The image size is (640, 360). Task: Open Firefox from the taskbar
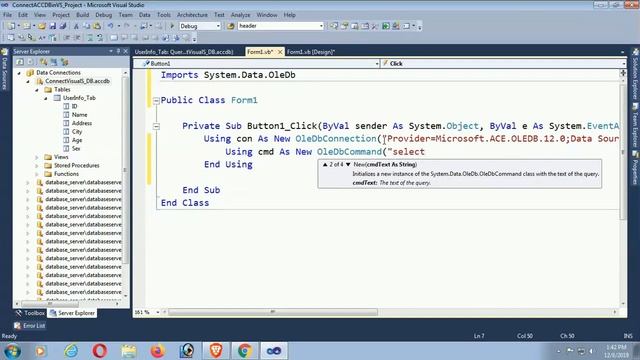[x=158, y=351]
